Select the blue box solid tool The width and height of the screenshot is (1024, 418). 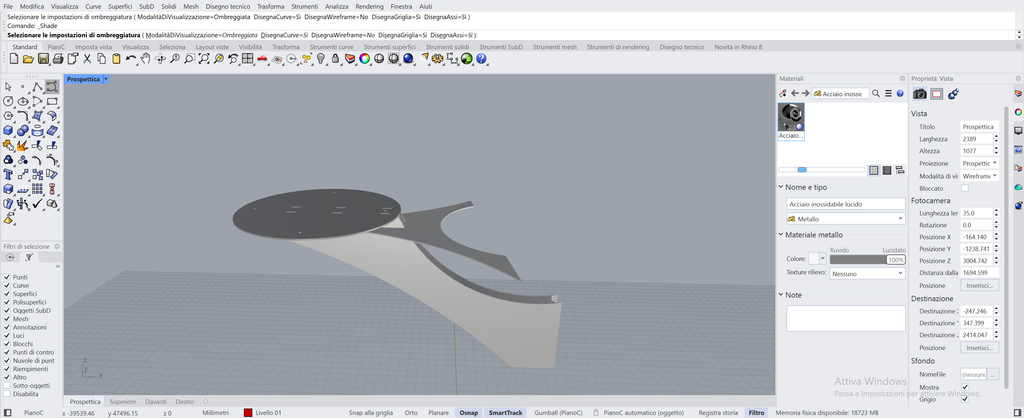pos(8,130)
